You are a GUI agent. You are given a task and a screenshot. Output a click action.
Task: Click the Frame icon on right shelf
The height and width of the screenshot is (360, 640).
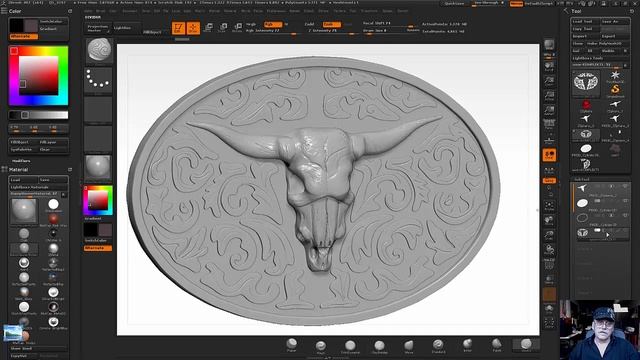point(549,206)
